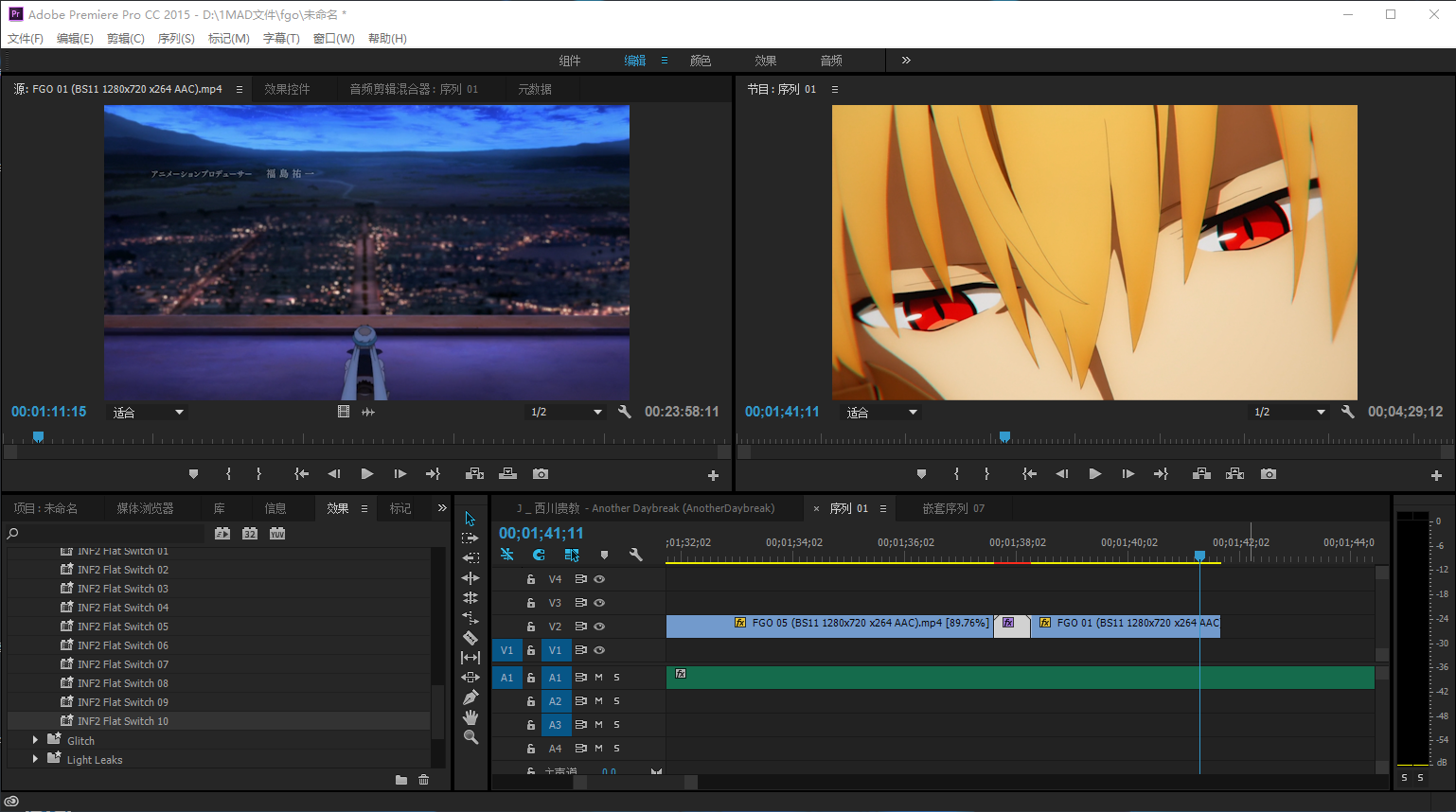Step forward one frame in Program monitor

[1128, 473]
